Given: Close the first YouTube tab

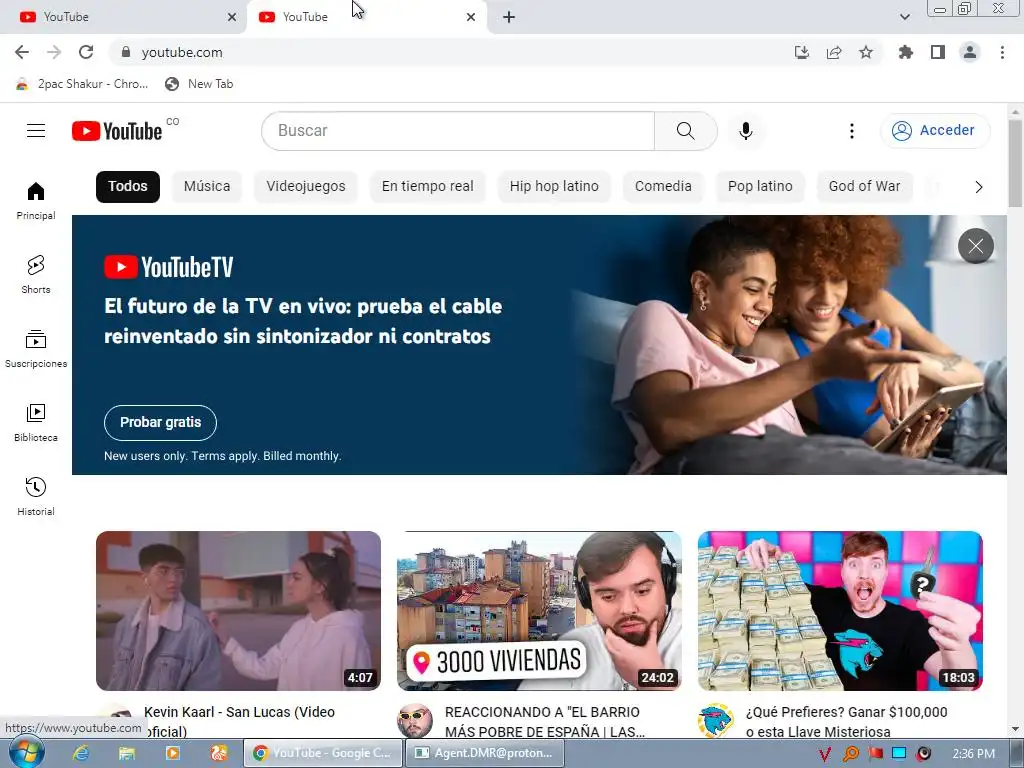Looking at the screenshot, I should click(232, 17).
